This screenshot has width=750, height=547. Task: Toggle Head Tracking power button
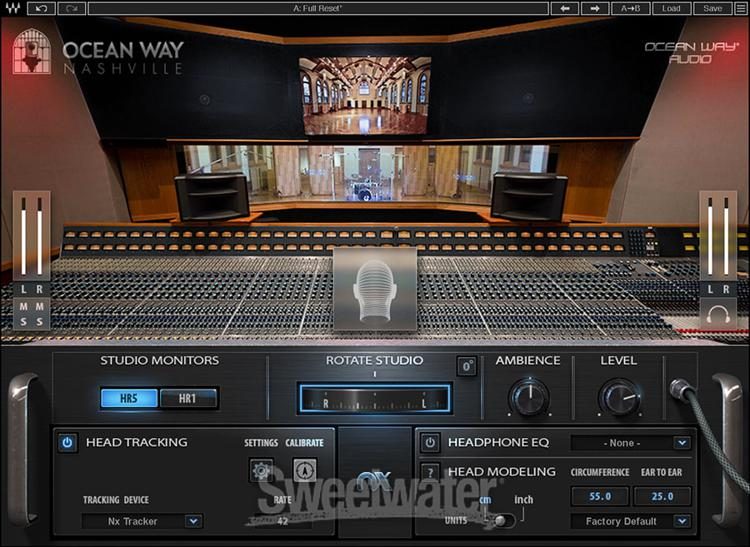pos(67,443)
